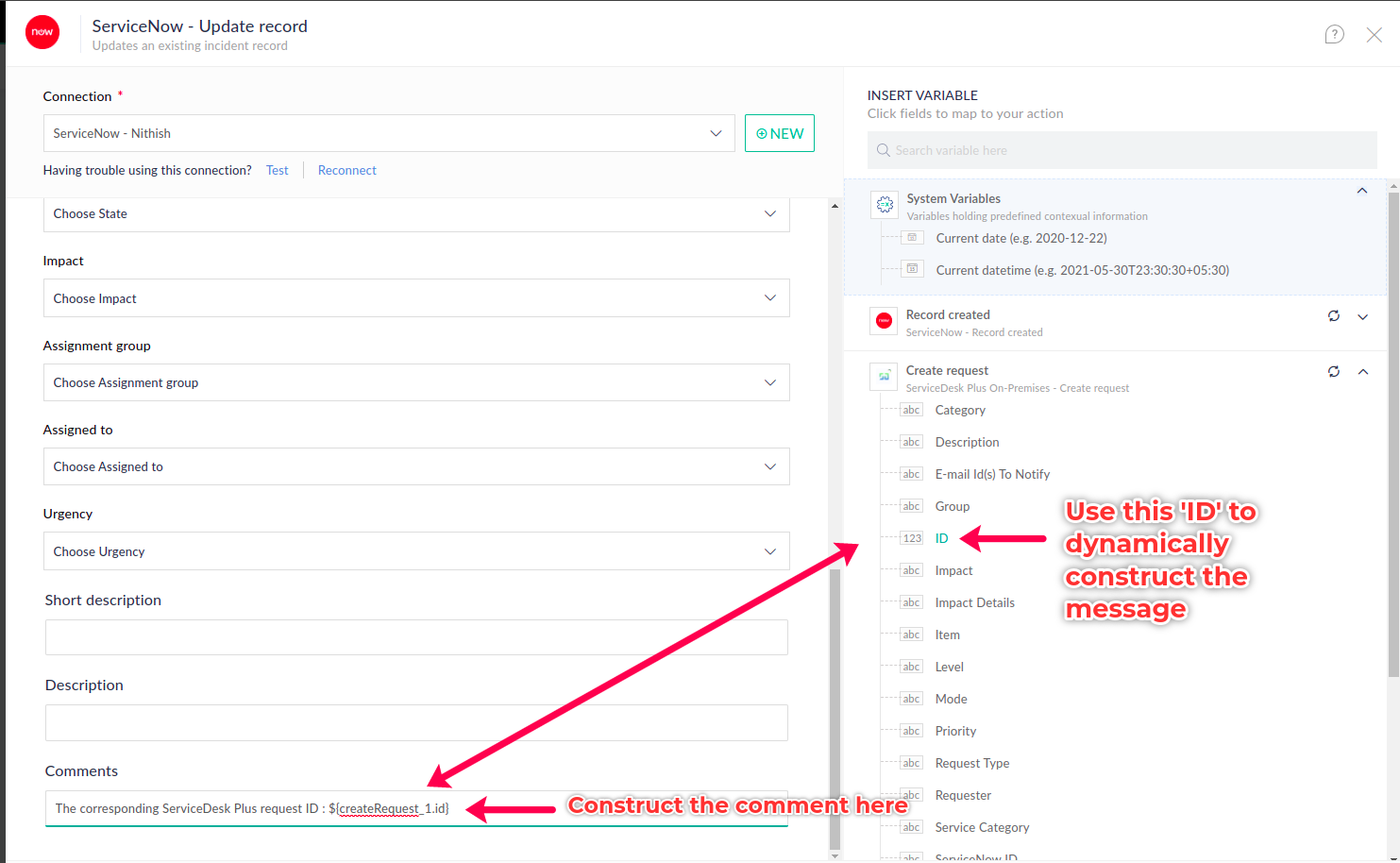Click the abc type icon beside Item
Screen dimensions: 1400x863
pyautogui.click(x=911, y=635)
